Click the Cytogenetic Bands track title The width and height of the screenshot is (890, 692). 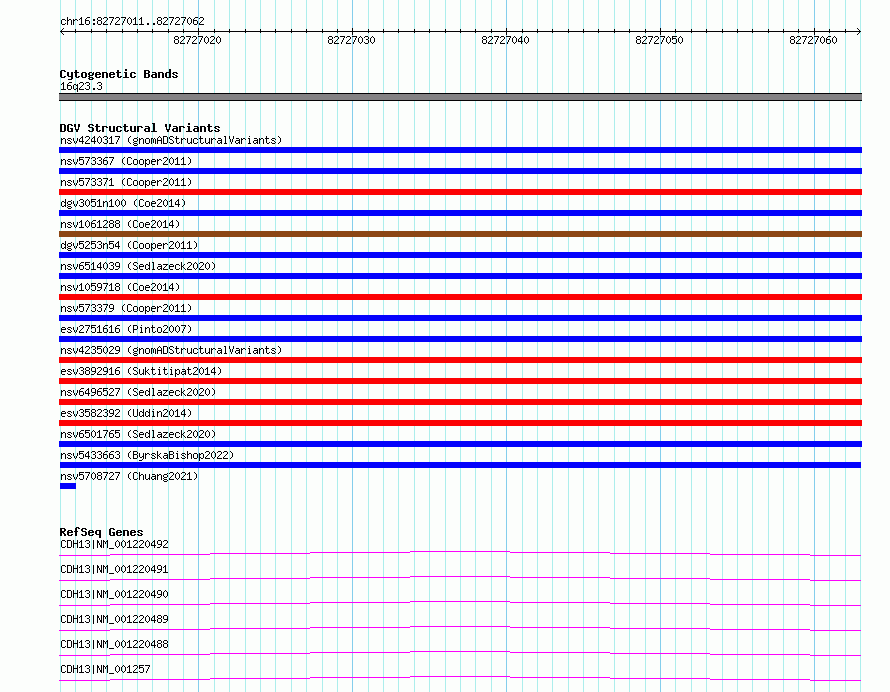point(119,74)
